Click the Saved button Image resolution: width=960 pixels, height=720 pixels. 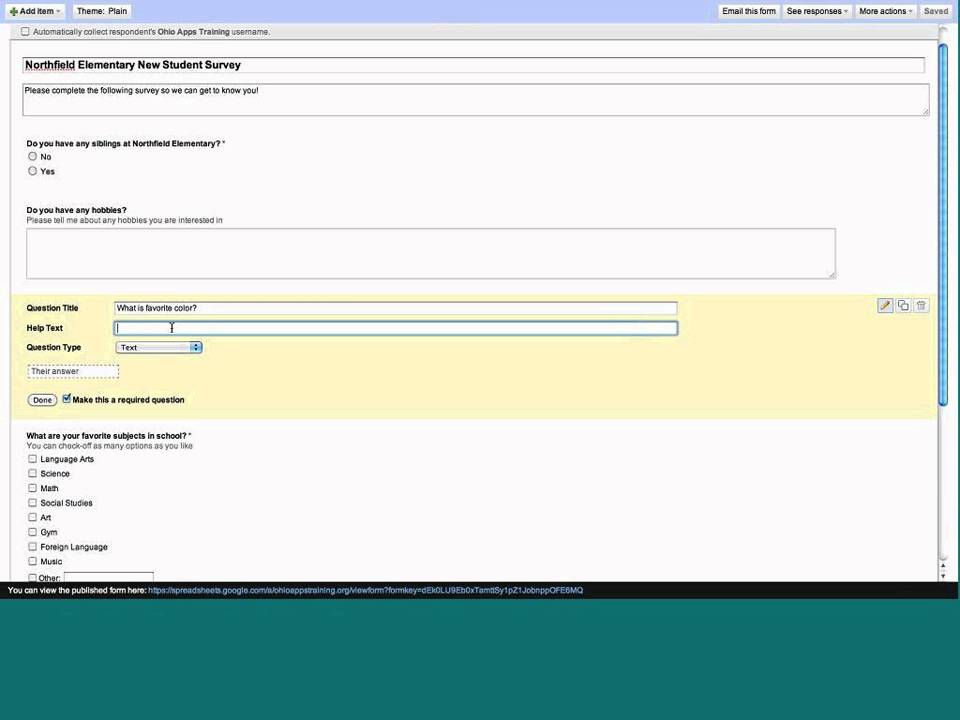tap(936, 11)
